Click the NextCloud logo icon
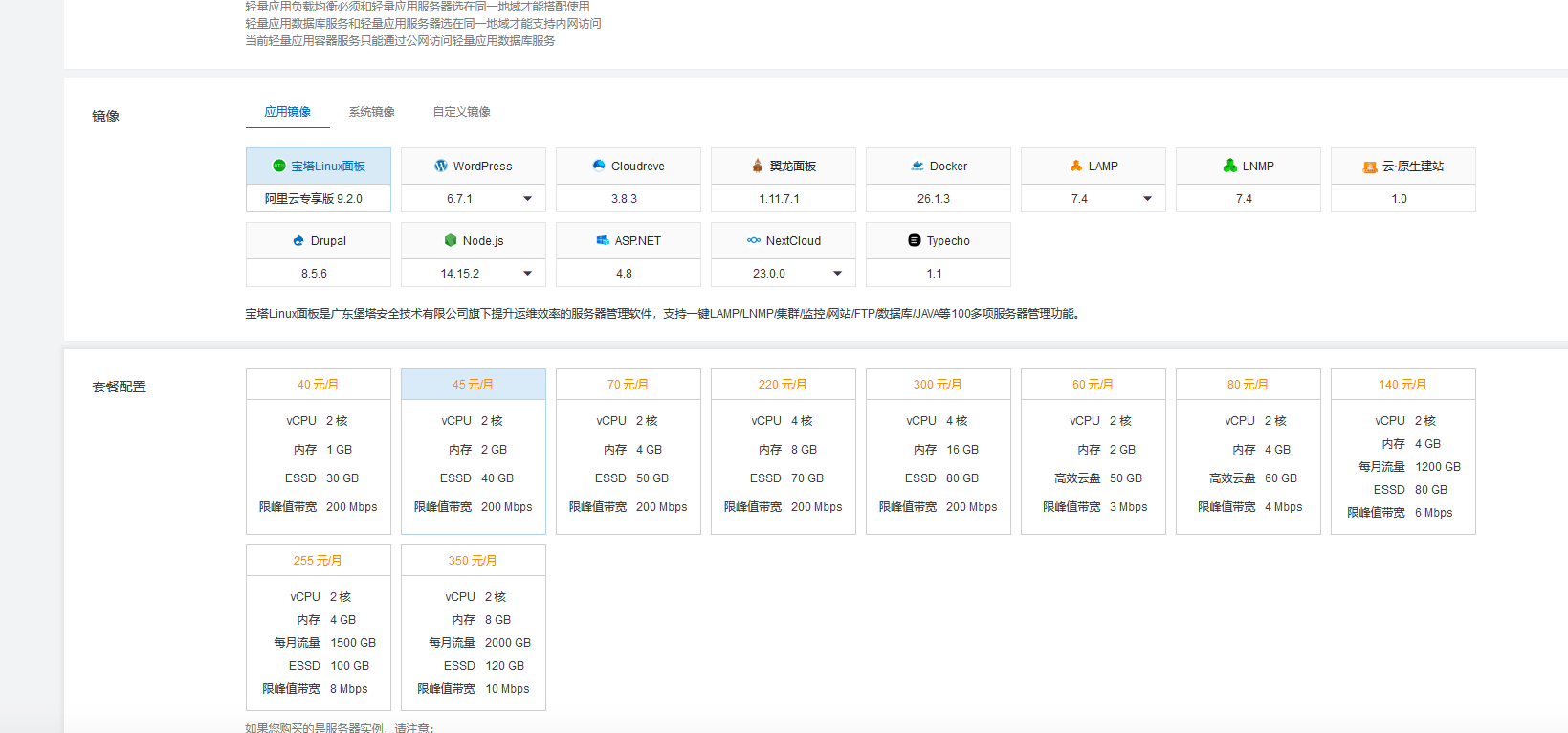This screenshot has height=733, width=1568. [754, 240]
